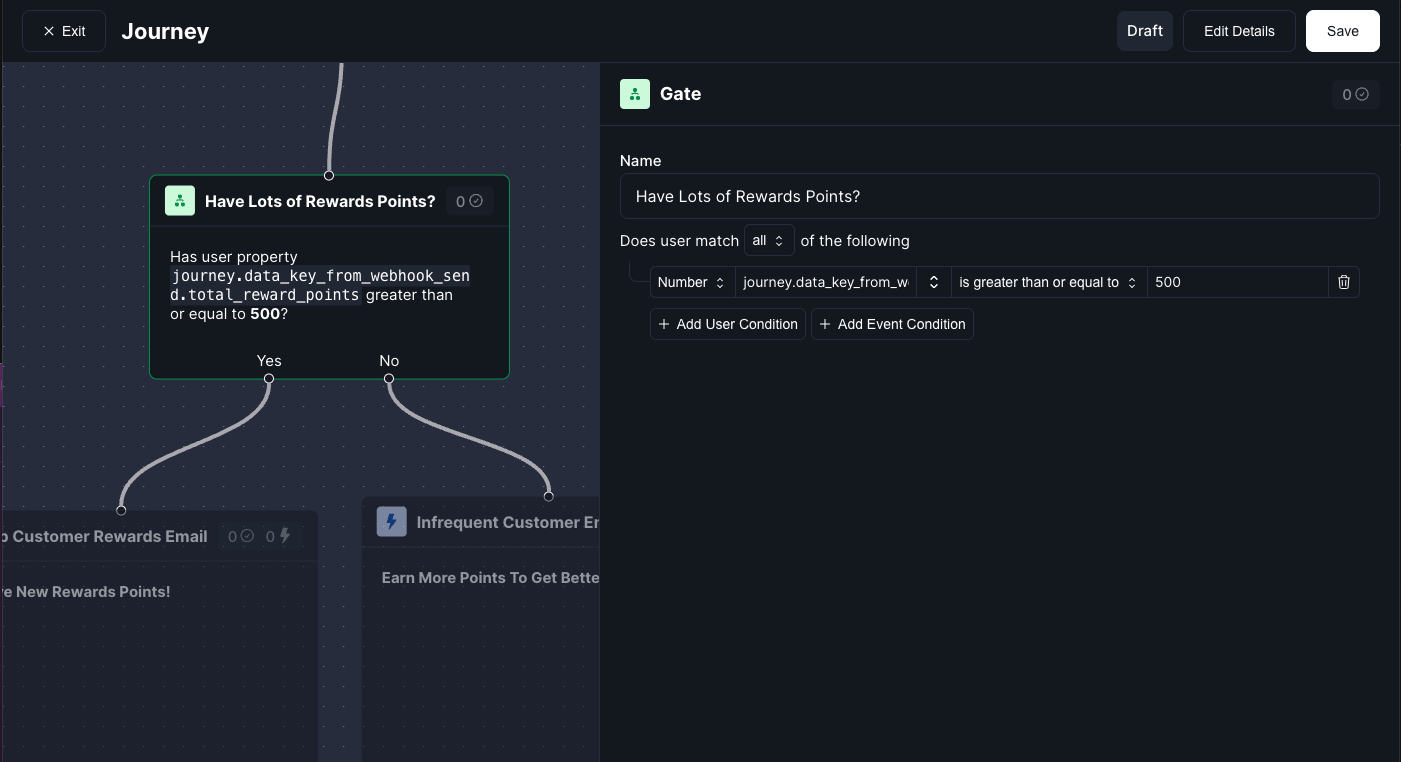Click the X icon inside the Exit button
Viewport: 1401px width, 762px height.
coord(49,31)
